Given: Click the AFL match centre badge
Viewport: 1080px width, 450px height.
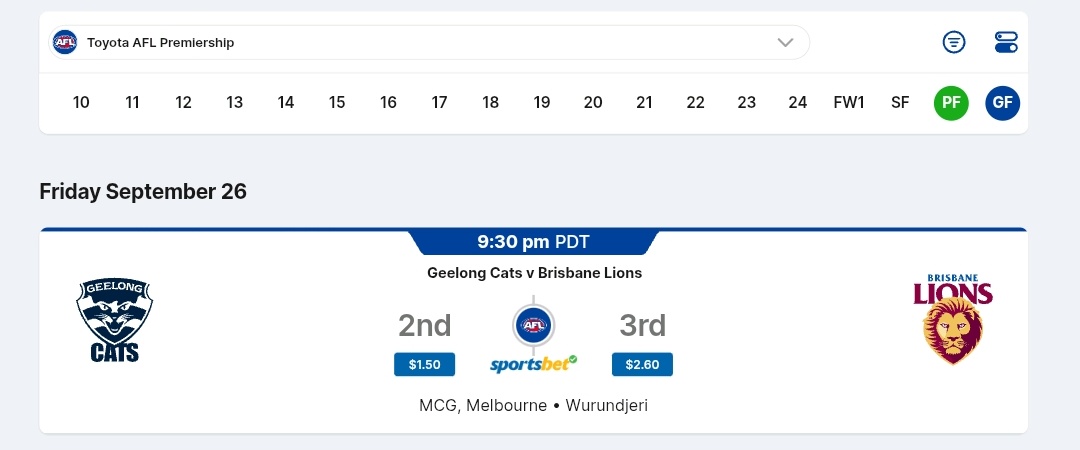Looking at the screenshot, I should pos(533,325).
